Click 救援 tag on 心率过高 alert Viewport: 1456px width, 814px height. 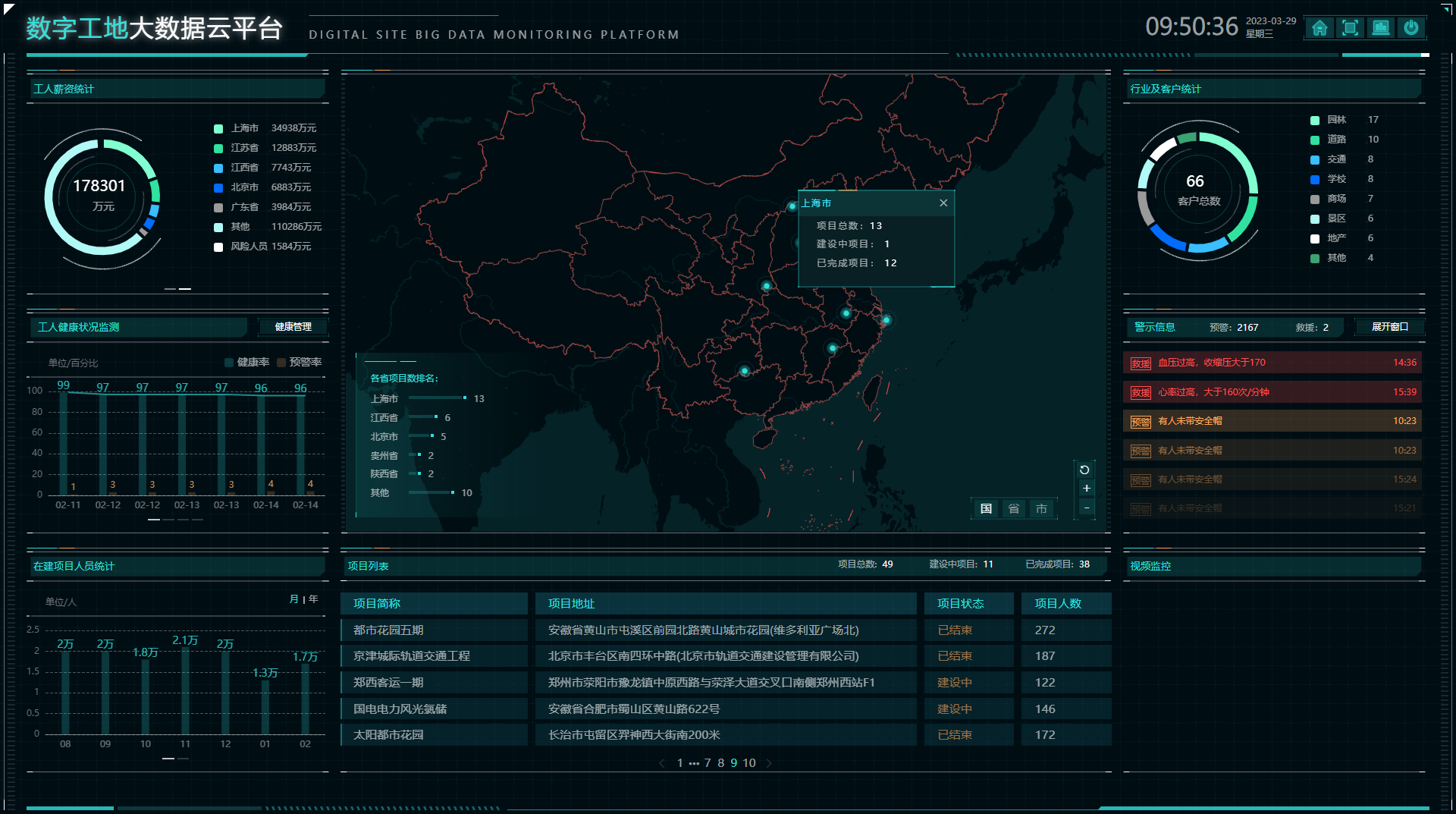click(x=1141, y=393)
